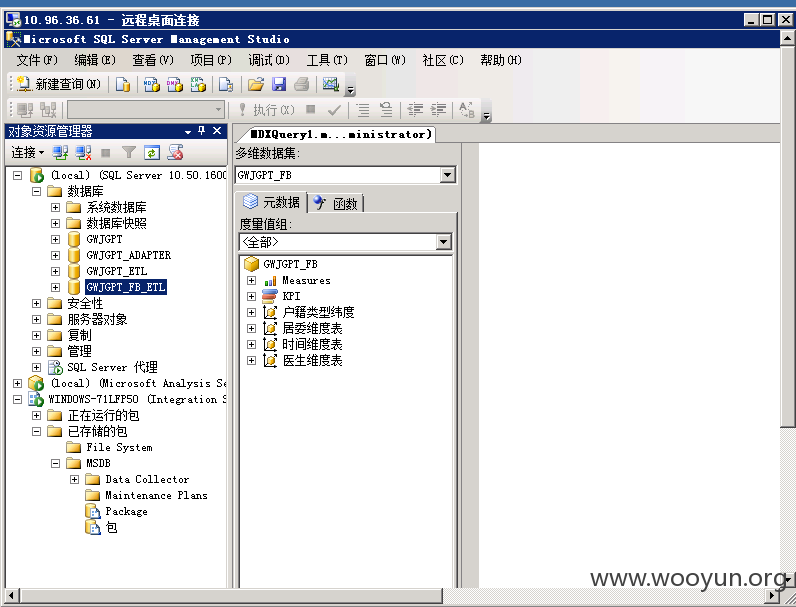
Task: Click the MDX query editor area
Action: 629,365
